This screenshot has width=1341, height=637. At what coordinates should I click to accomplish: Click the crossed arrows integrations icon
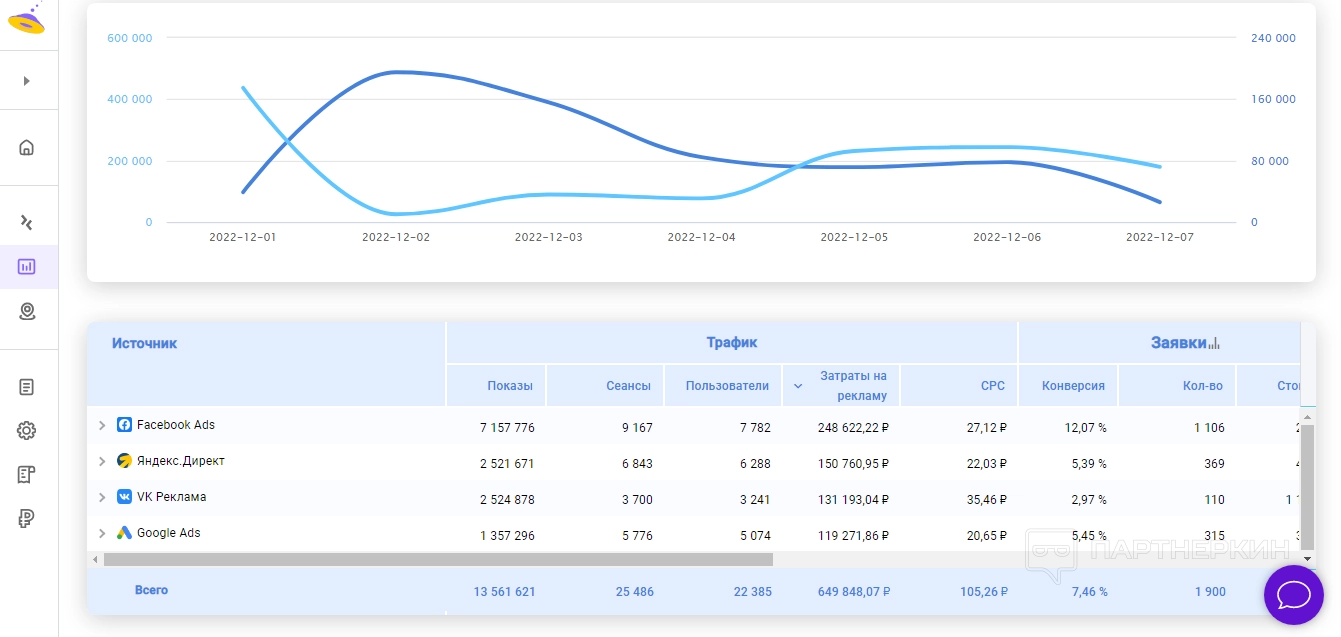coord(27,222)
